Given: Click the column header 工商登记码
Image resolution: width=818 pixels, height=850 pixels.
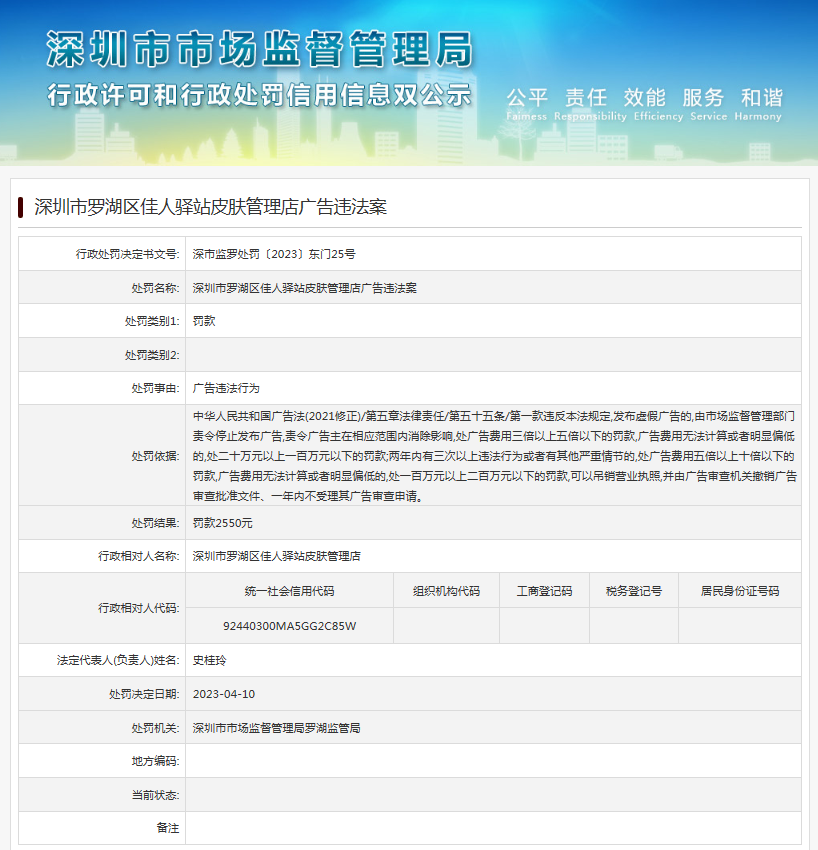Looking at the screenshot, I should (544, 591).
